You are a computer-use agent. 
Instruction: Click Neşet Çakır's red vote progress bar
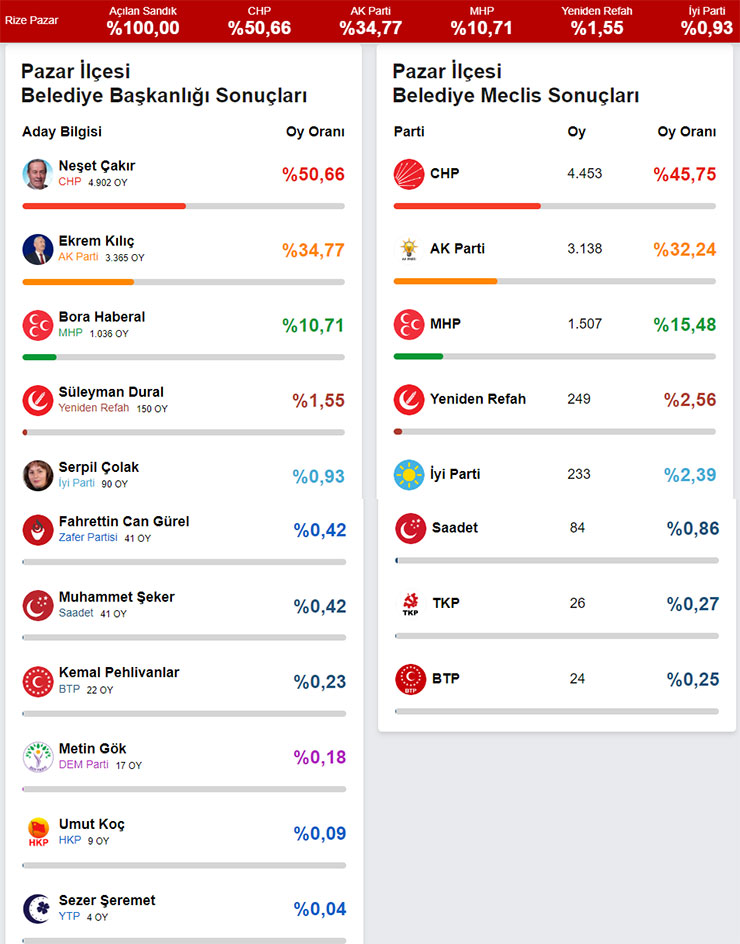click(104, 206)
